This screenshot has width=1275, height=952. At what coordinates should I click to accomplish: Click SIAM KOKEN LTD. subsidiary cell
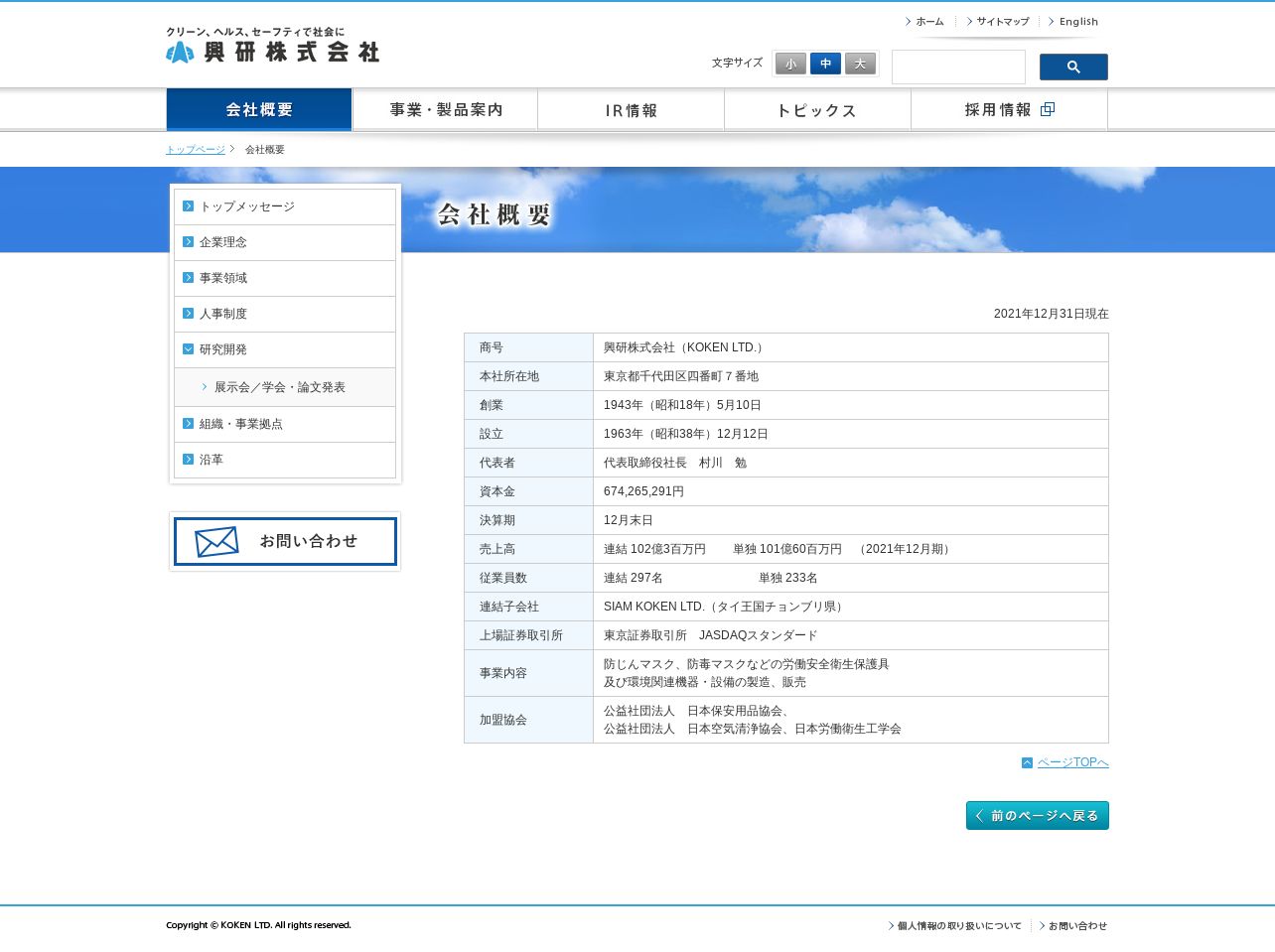click(851, 607)
